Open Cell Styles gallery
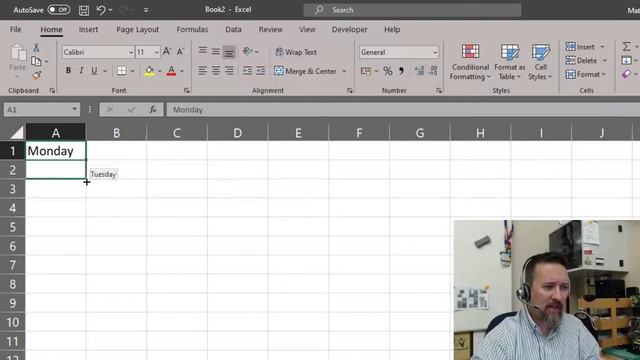 click(540, 62)
